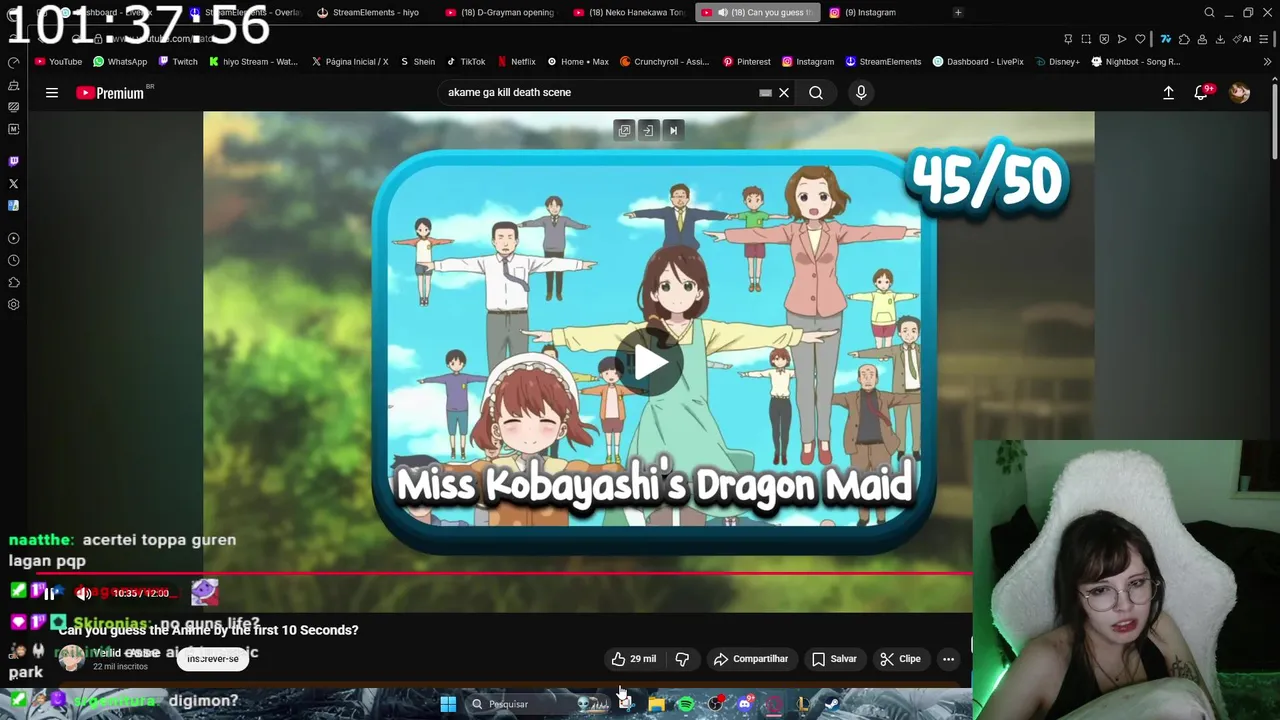Run search with the magnifier button
Screen dimensions: 1280x720
(816, 93)
